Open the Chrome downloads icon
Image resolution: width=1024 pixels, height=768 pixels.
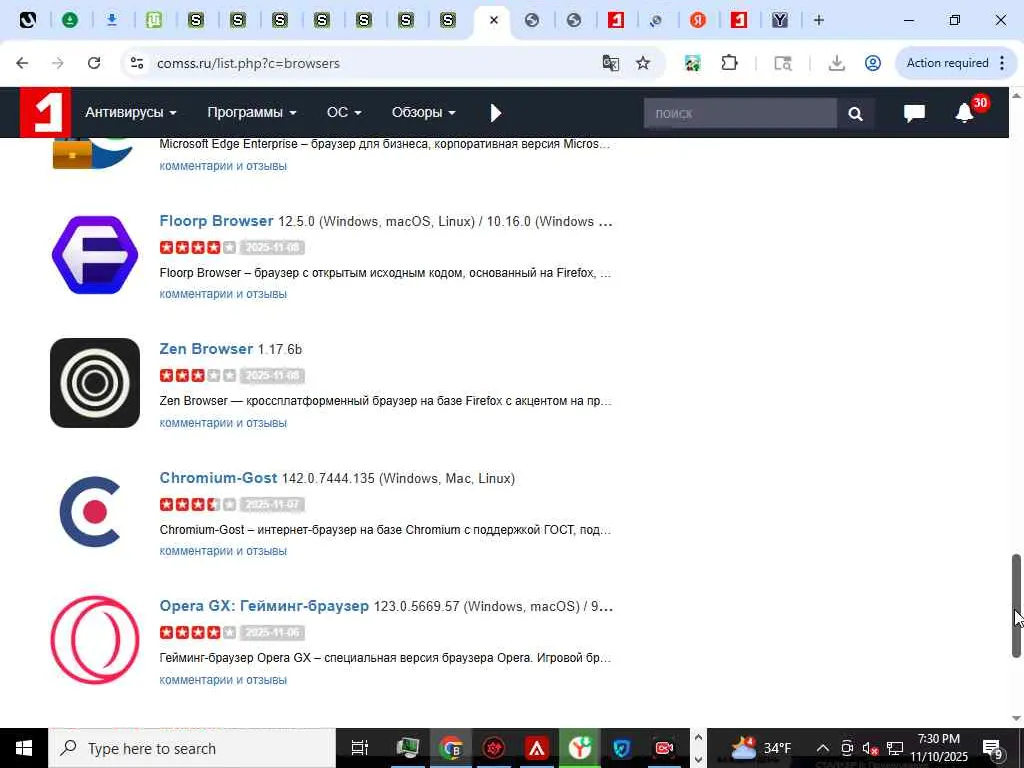tap(837, 63)
